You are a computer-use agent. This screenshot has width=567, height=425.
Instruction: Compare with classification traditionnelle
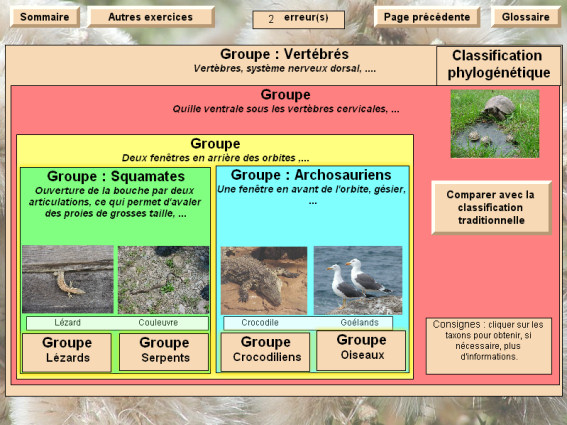tap(491, 208)
